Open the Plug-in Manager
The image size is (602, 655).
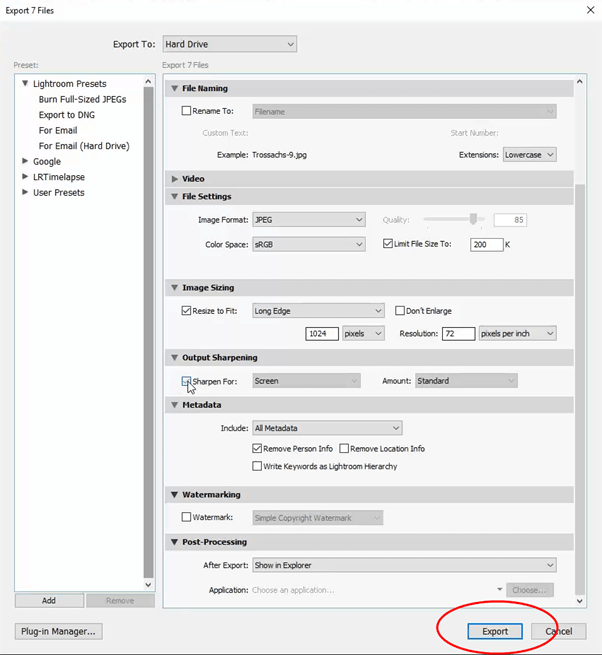point(58,631)
